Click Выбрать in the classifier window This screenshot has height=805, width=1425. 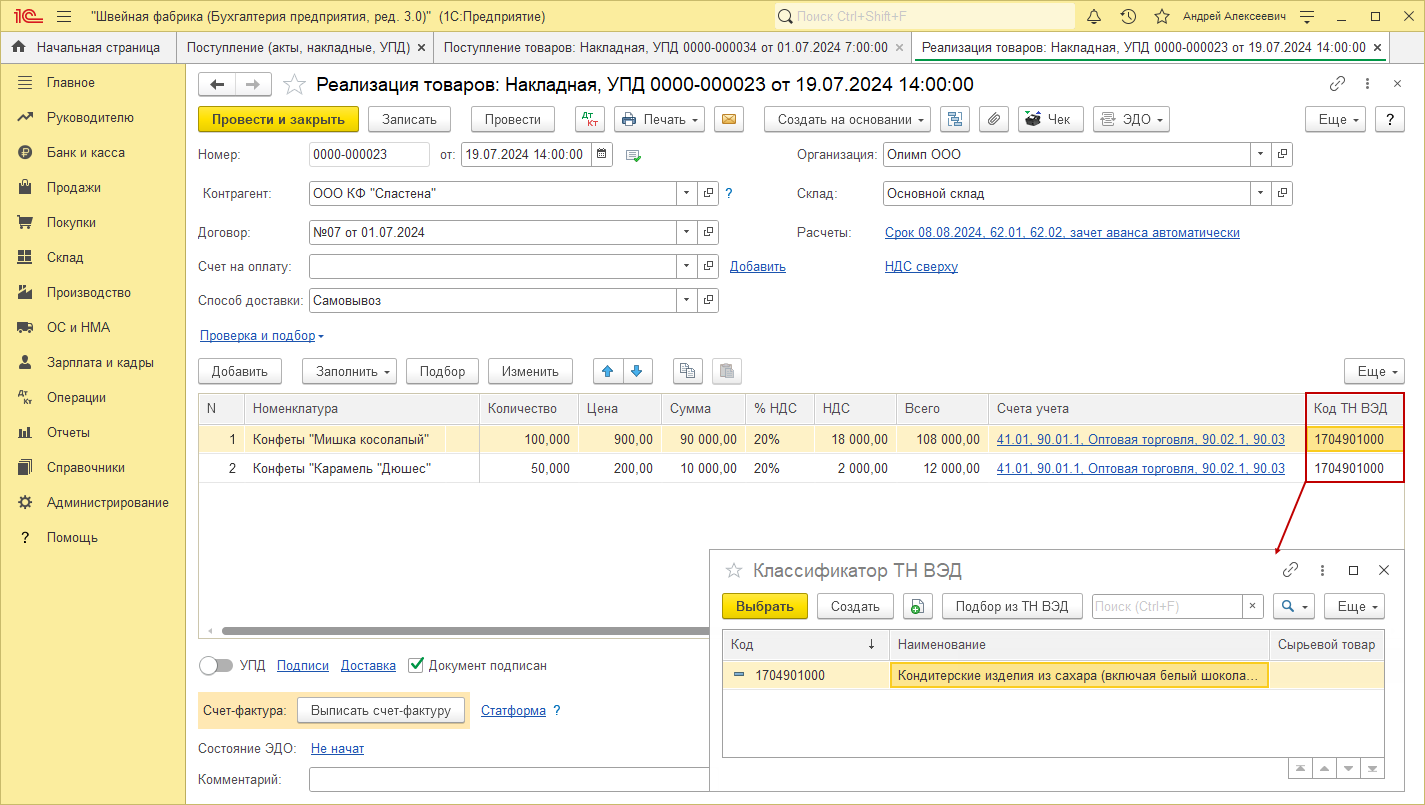[764, 606]
